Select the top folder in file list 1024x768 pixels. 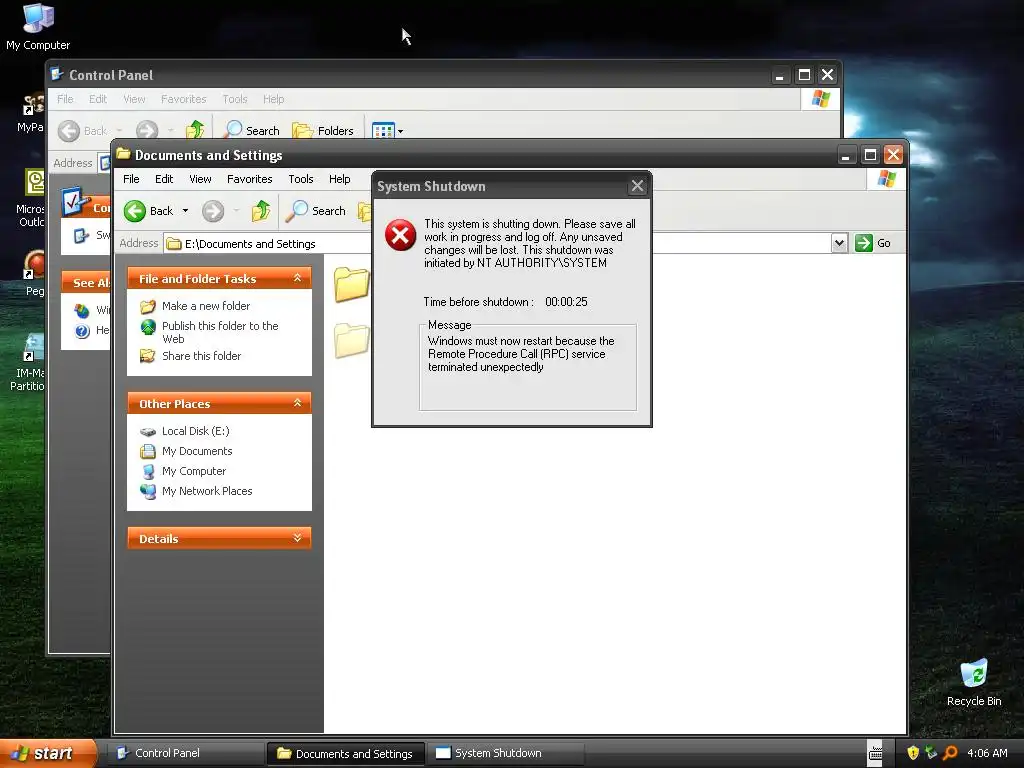(352, 285)
